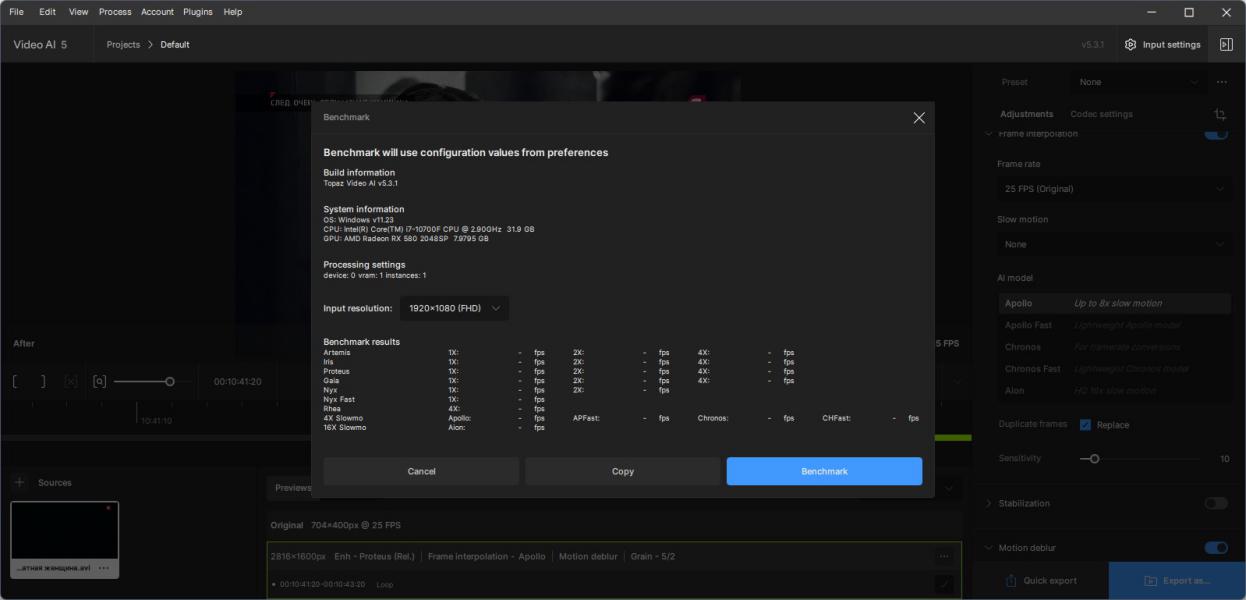Click the Quick export button
The height and width of the screenshot is (600, 1246).
tap(1040, 580)
